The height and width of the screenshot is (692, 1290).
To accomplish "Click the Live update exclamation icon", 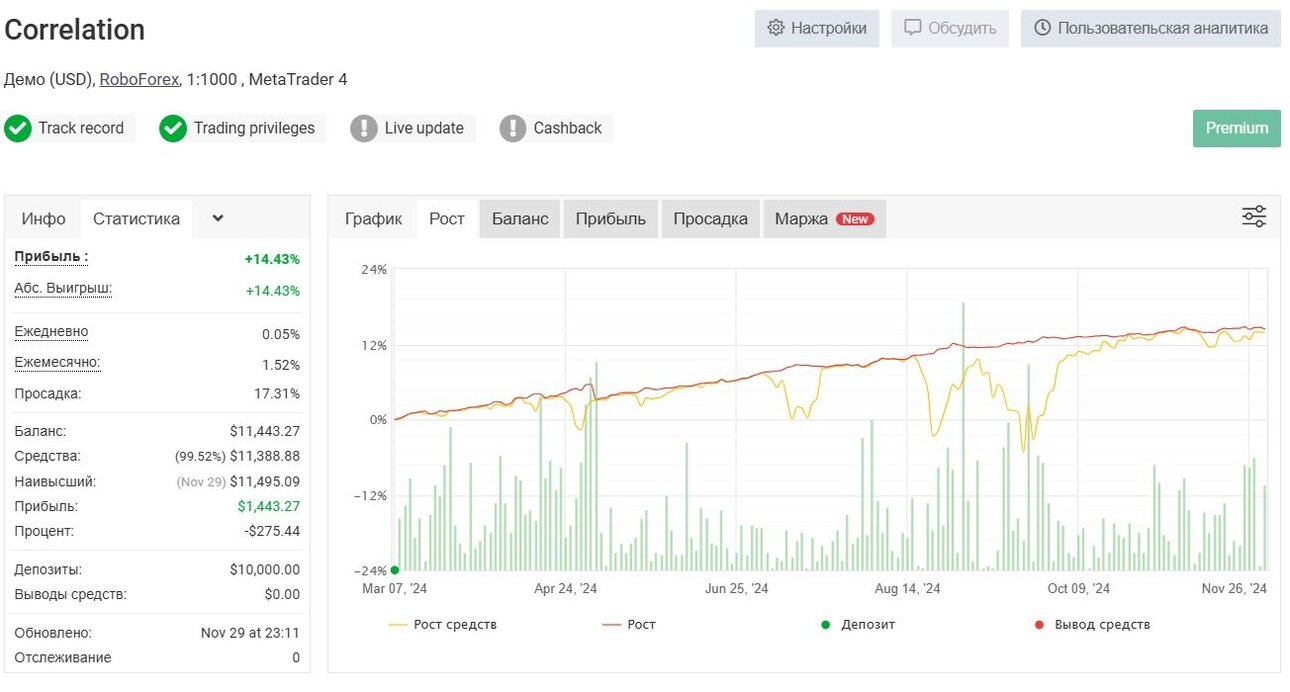I will coord(364,128).
